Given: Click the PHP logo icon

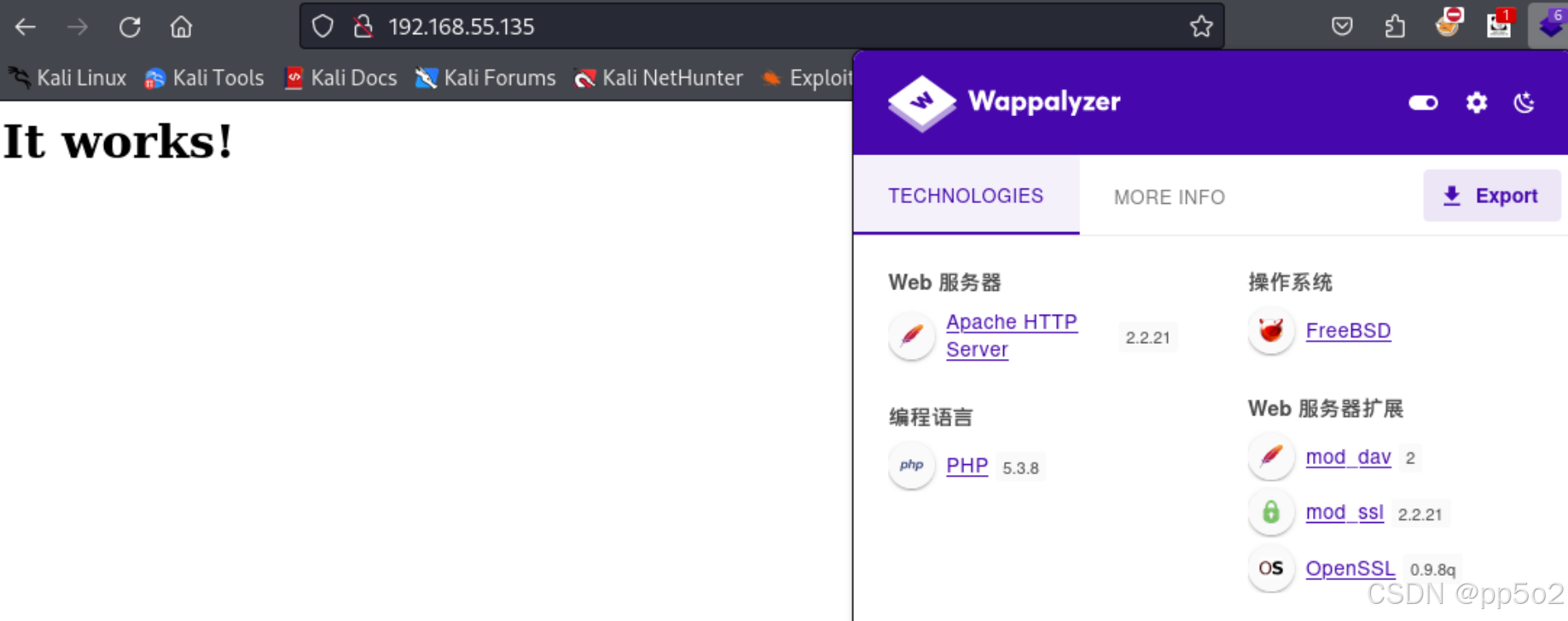Looking at the screenshot, I should tap(912, 466).
